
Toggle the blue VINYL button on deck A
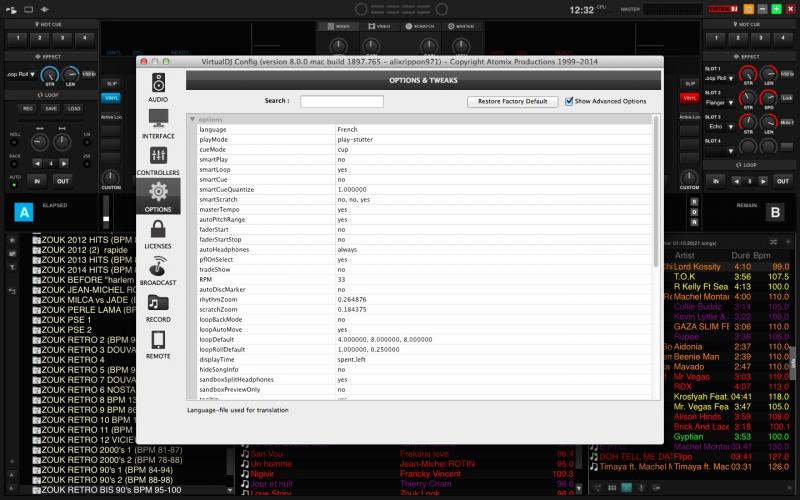[x=111, y=98]
